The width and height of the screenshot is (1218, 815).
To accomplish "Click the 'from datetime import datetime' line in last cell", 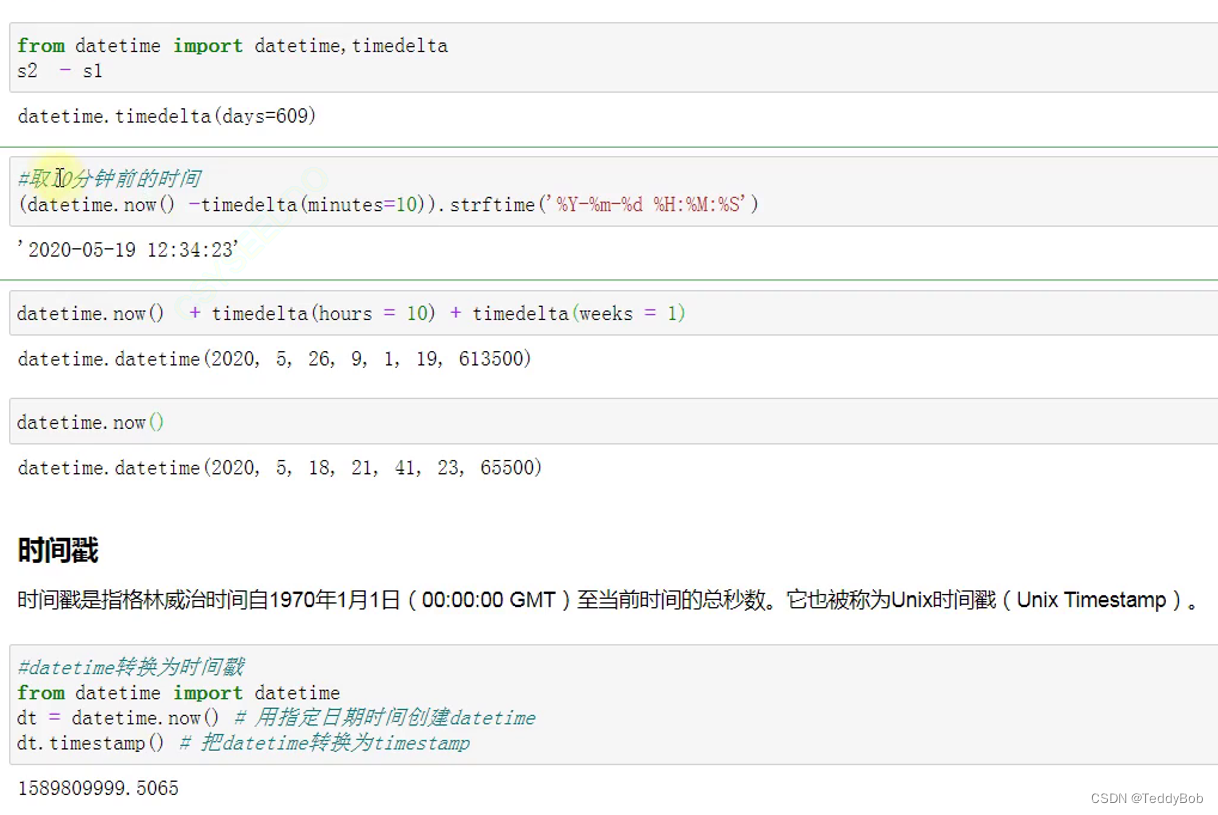I will (x=178, y=693).
